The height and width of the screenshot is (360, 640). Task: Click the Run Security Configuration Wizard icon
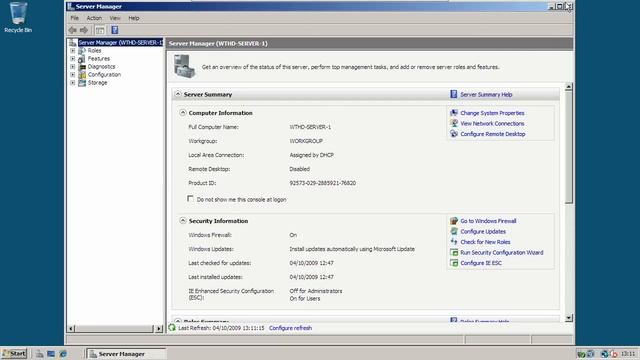(454, 253)
